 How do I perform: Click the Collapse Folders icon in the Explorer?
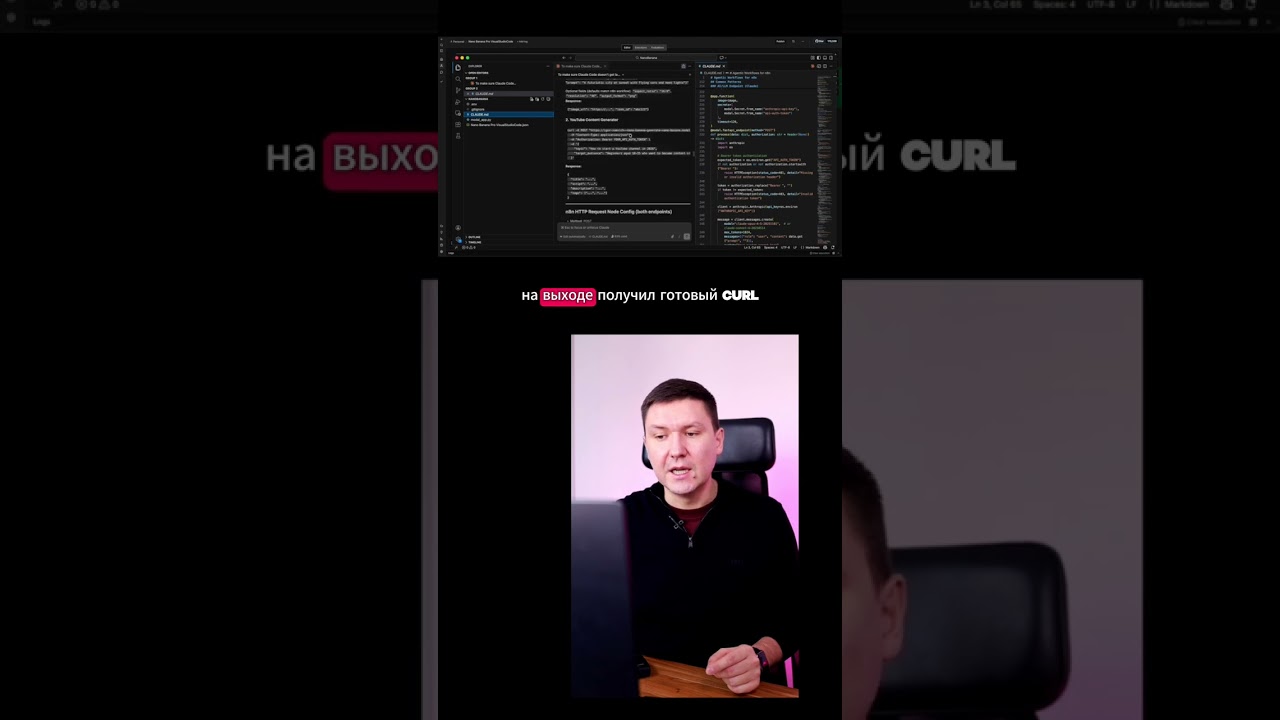pyautogui.click(x=548, y=99)
